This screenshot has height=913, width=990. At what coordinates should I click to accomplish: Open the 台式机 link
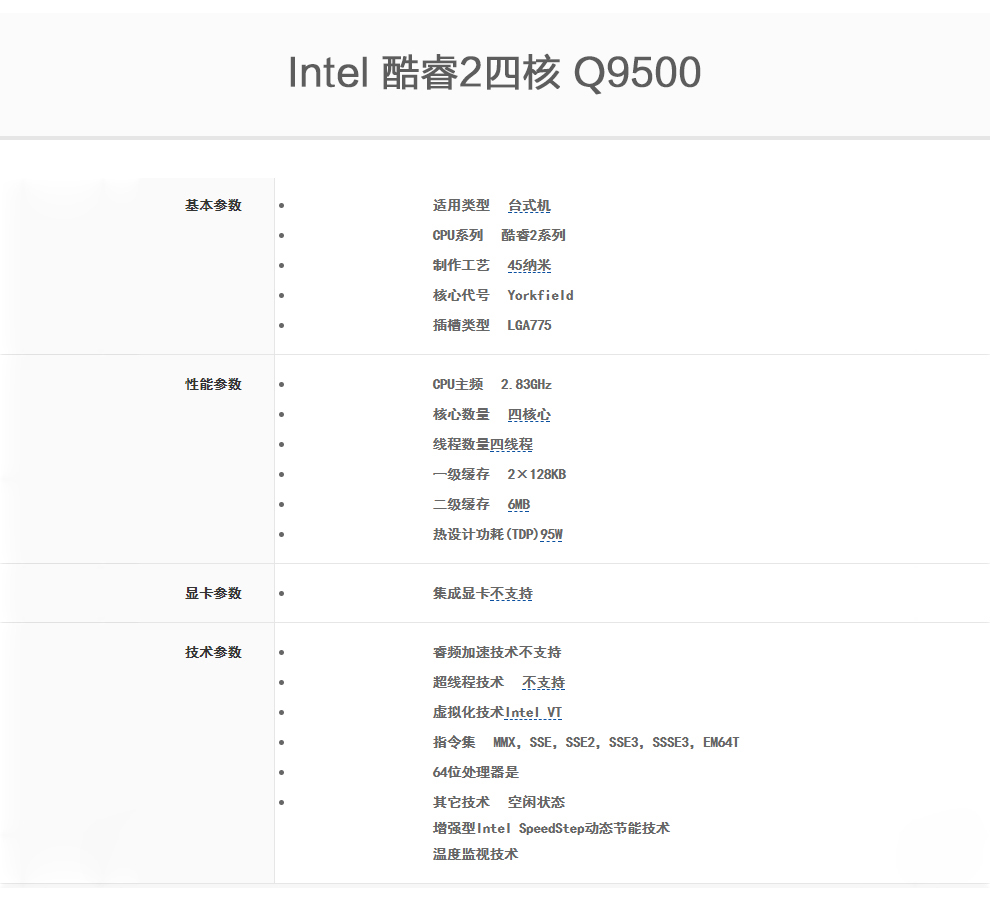529,206
